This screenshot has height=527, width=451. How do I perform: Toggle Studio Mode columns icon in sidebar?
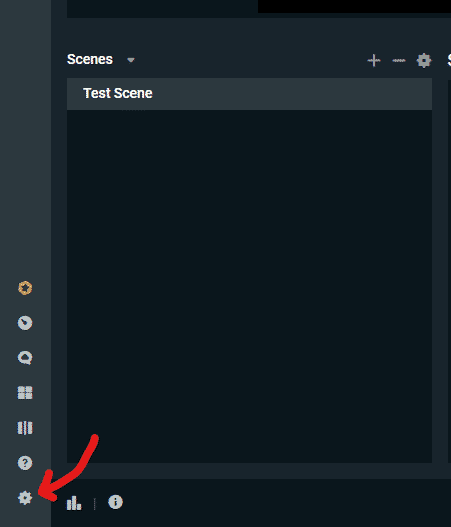point(25,428)
